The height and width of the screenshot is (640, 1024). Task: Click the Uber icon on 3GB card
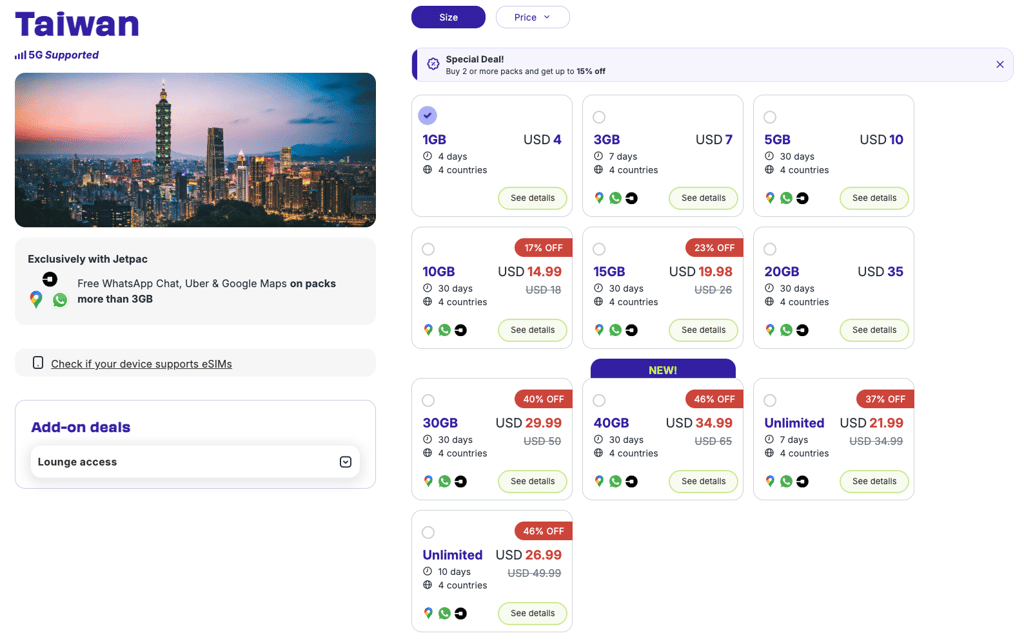tap(632, 198)
